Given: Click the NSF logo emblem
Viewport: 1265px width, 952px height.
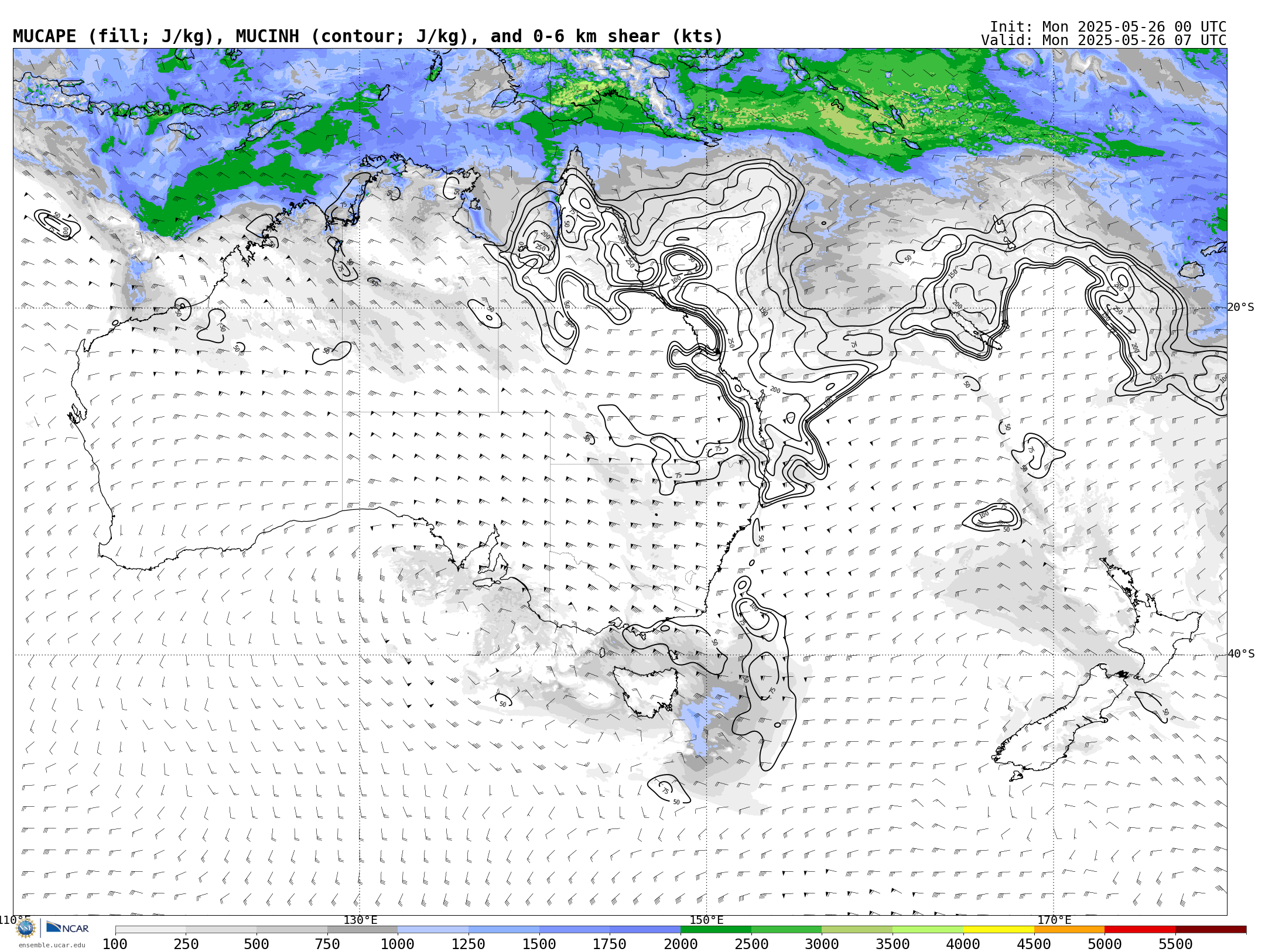Looking at the screenshot, I should coord(26,927).
